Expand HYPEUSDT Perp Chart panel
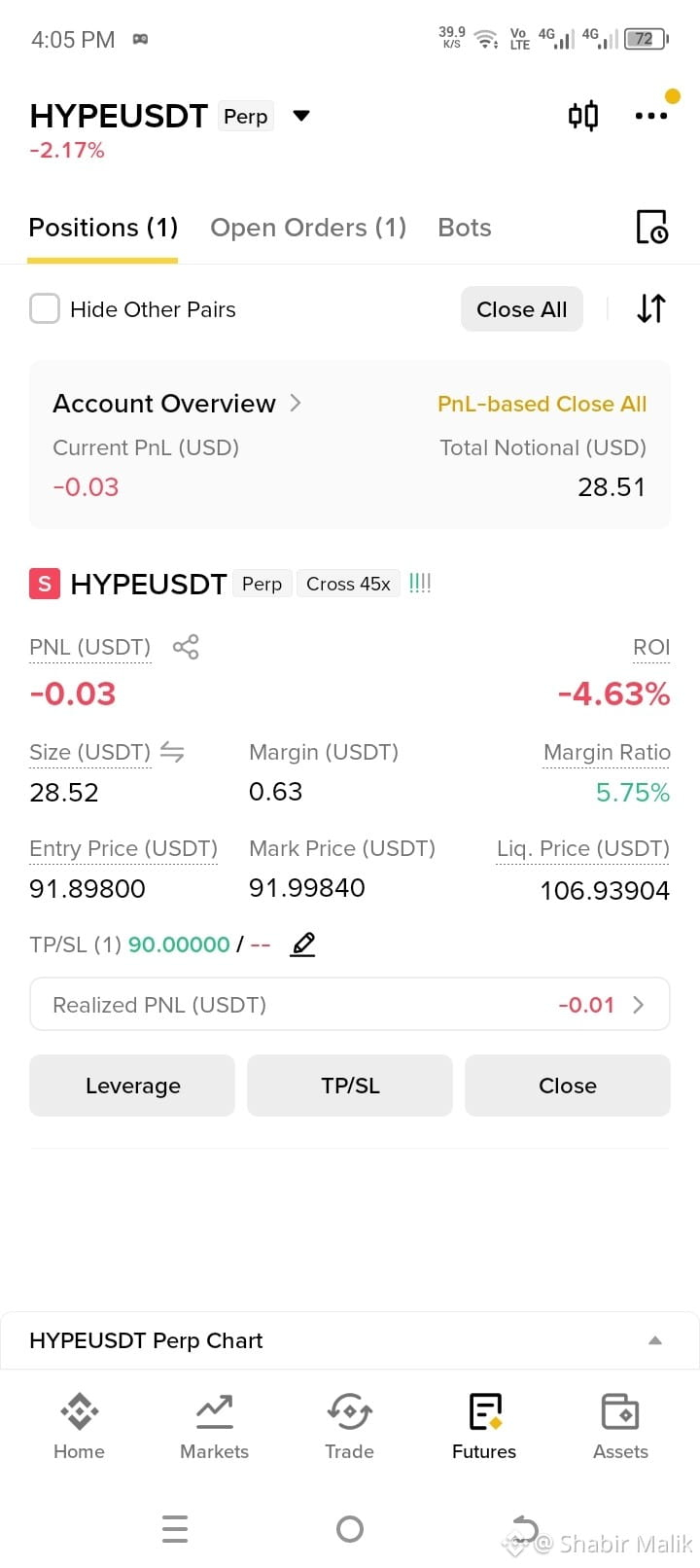Image resolution: width=700 pixels, height=1568 pixels. tap(350, 1340)
